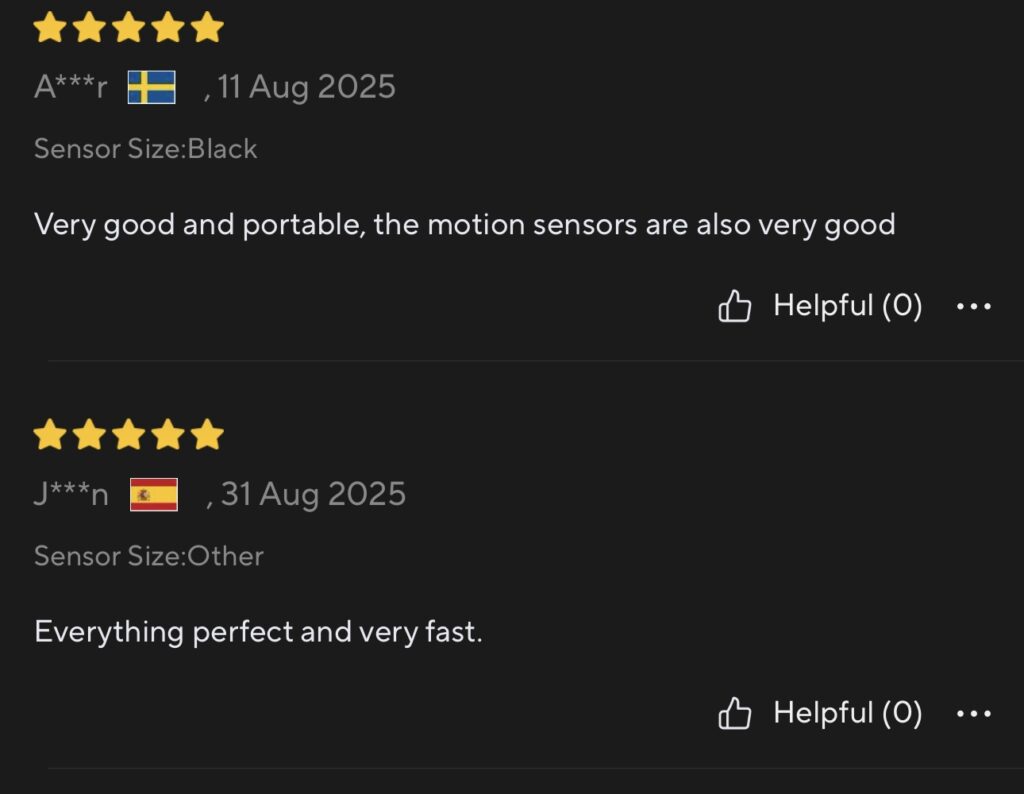
Task: Click the first star of A***r's rating
Action: pyautogui.click(x=49, y=27)
